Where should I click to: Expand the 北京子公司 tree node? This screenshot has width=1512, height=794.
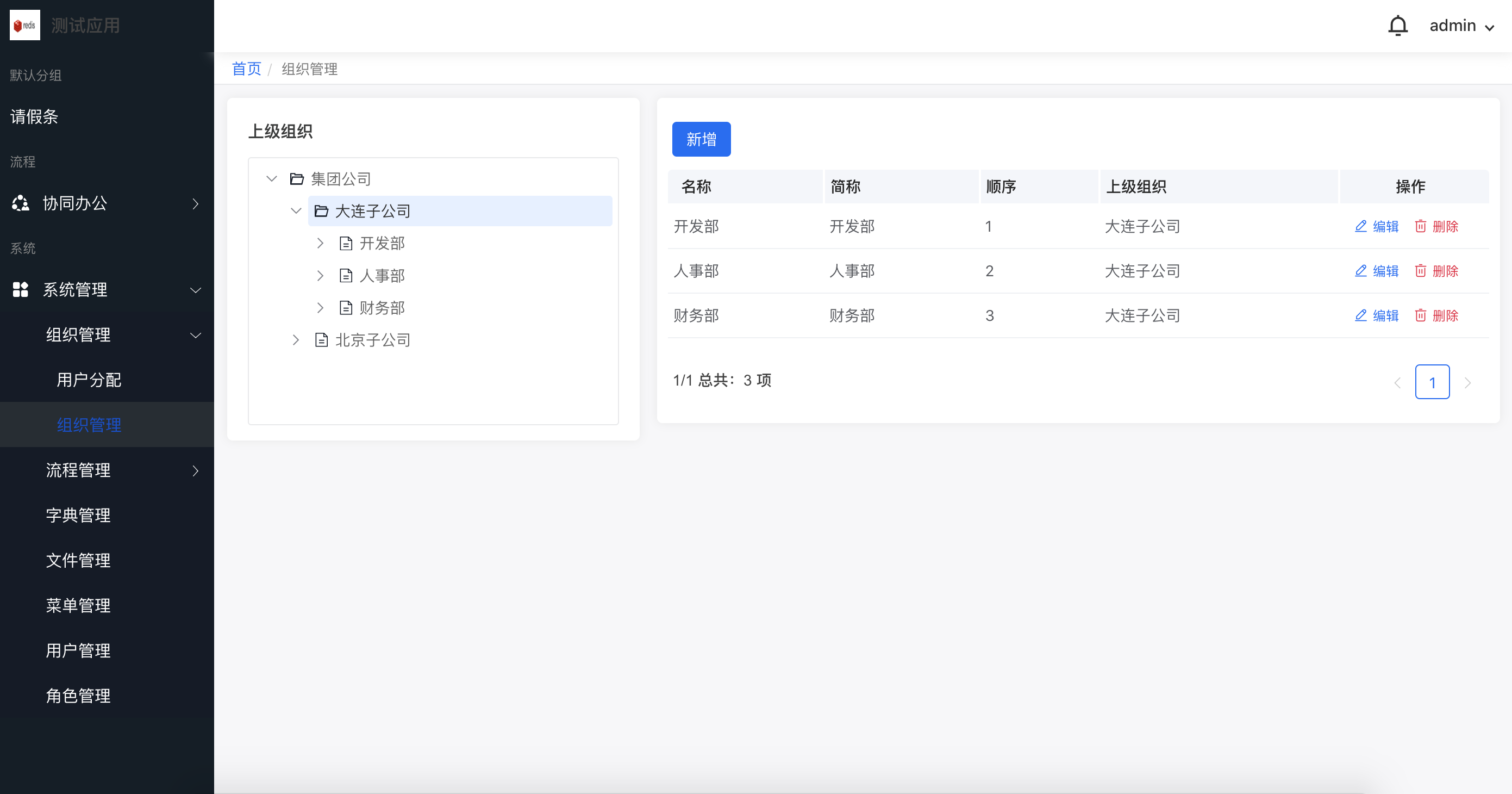point(296,339)
